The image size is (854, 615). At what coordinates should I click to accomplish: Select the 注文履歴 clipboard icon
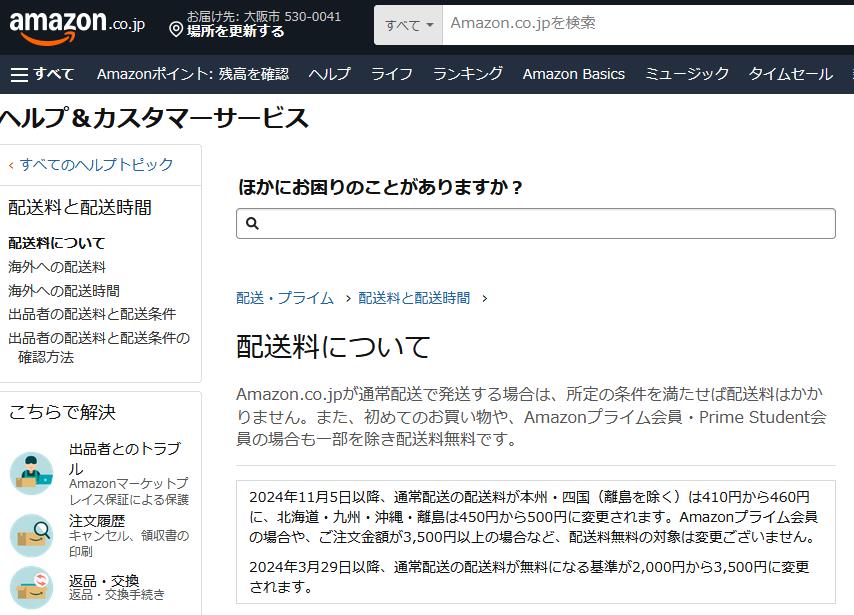32,533
